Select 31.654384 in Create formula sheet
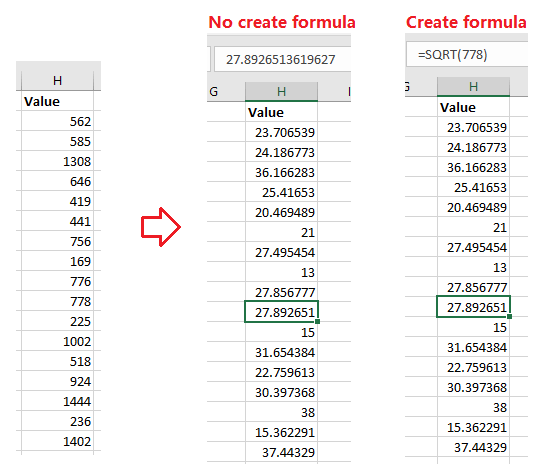The height and width of the screenshot is (467, 540). pyautogui.click(x=474, y=347)
